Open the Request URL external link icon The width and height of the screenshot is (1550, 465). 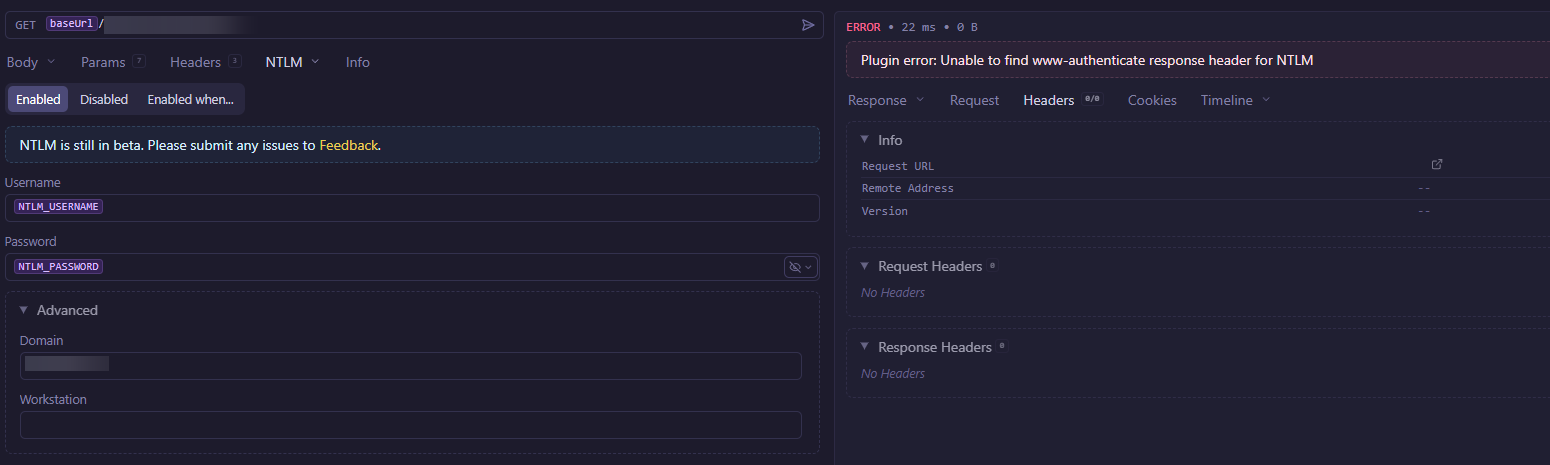pyautogui.click(x=1437, y=165)
